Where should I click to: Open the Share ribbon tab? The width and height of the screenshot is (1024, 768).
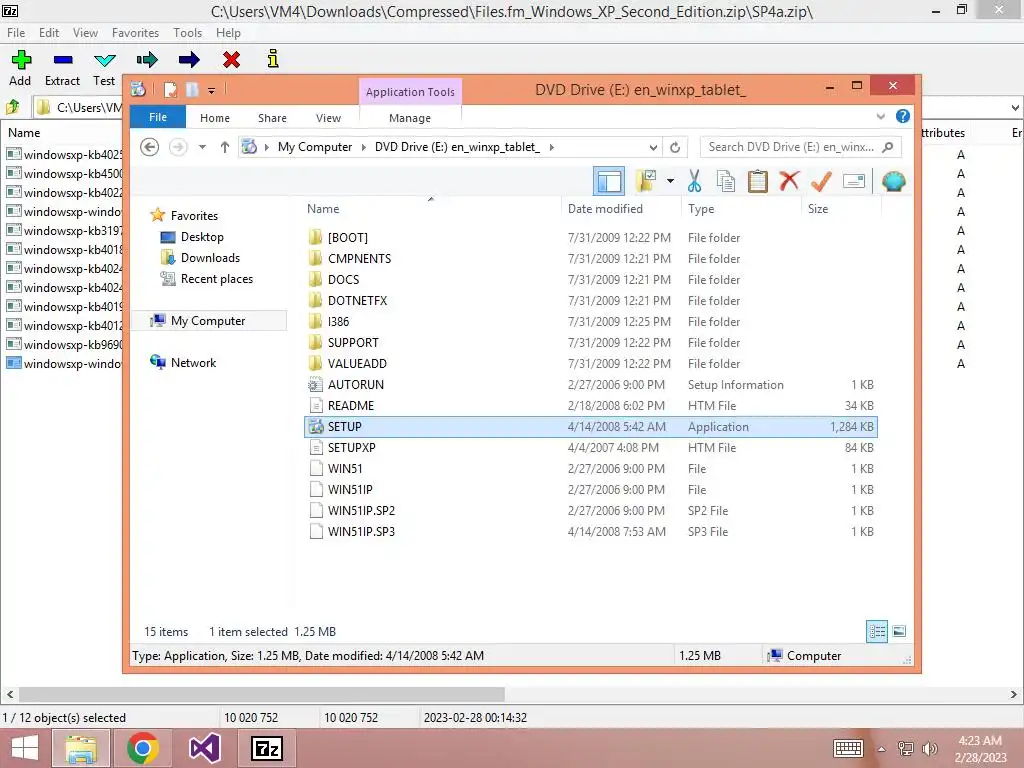click(272, 118)
